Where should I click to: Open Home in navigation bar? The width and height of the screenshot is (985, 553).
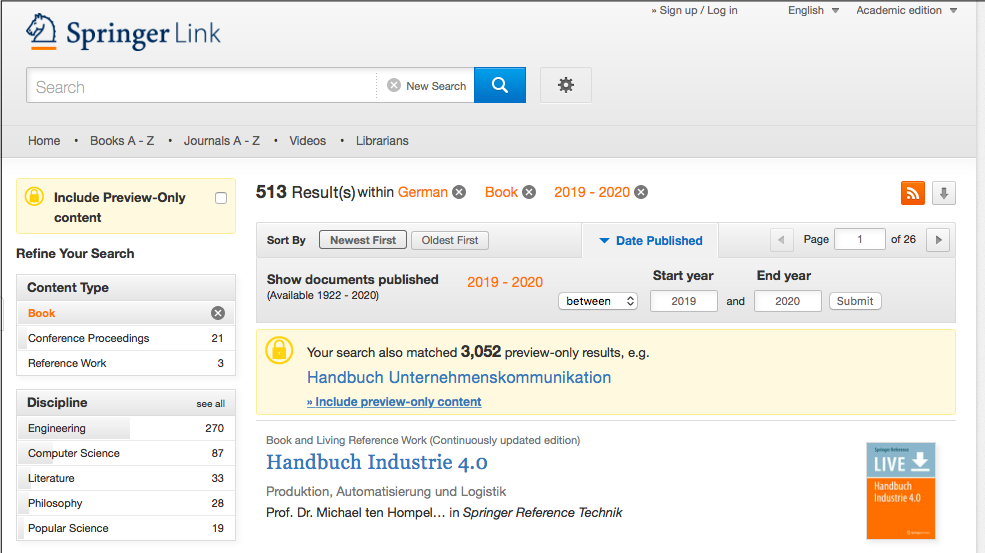44,141
